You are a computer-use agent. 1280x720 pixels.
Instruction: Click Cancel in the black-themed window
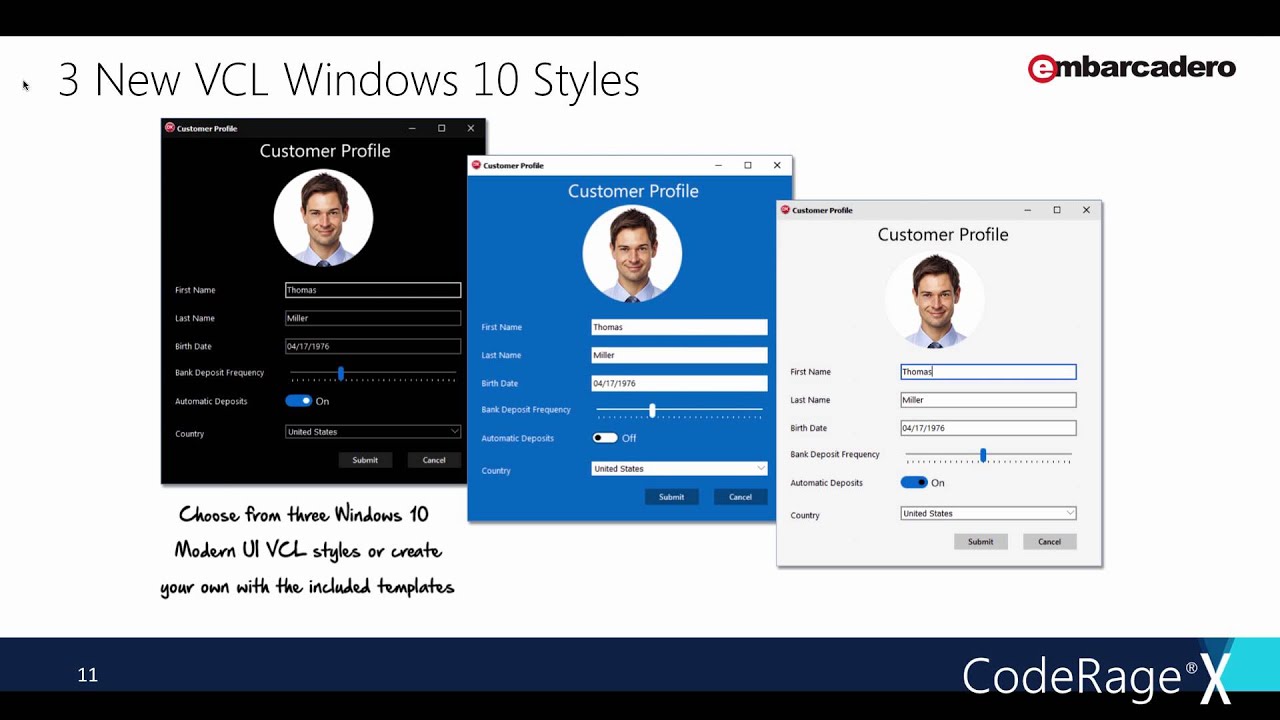click(x=434, y=460)
